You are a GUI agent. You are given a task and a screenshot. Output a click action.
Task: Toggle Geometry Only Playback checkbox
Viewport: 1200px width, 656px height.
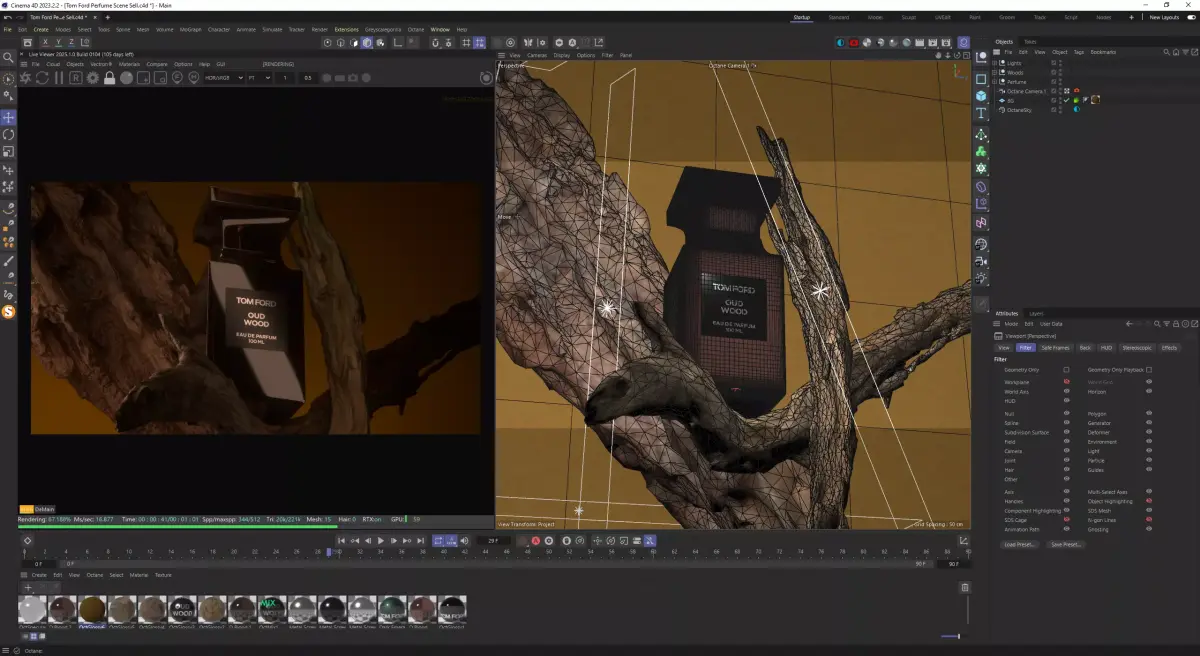click(x=1149, y=370)
